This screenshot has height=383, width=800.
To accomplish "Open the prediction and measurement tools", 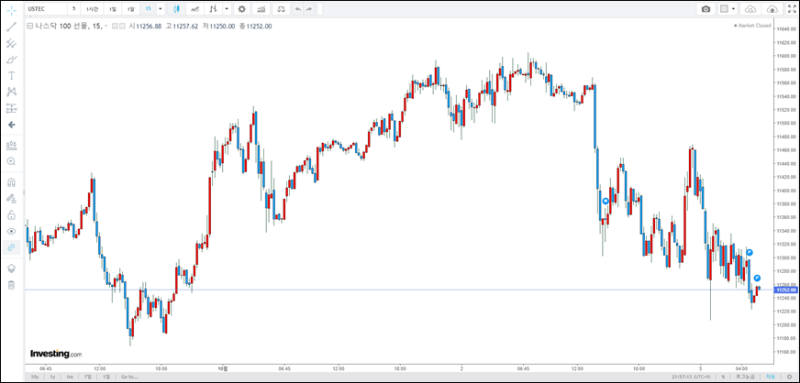I will (11, 108).
